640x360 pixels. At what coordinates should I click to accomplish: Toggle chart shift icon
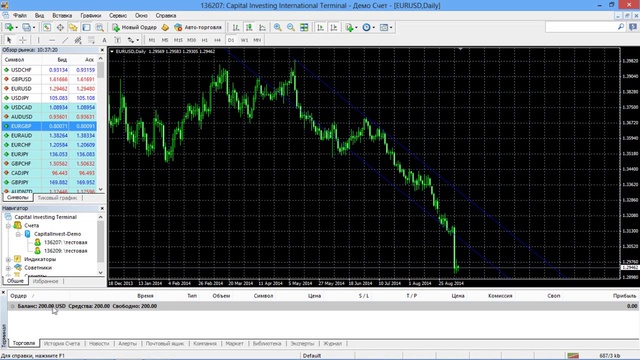(x=333, y=27)
